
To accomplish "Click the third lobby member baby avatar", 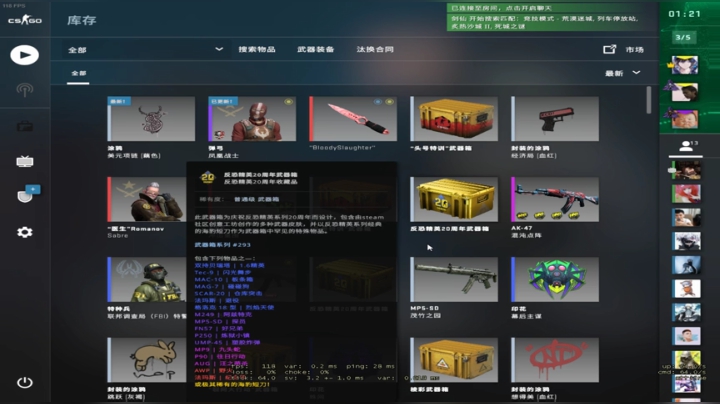I will click(685, 119).
